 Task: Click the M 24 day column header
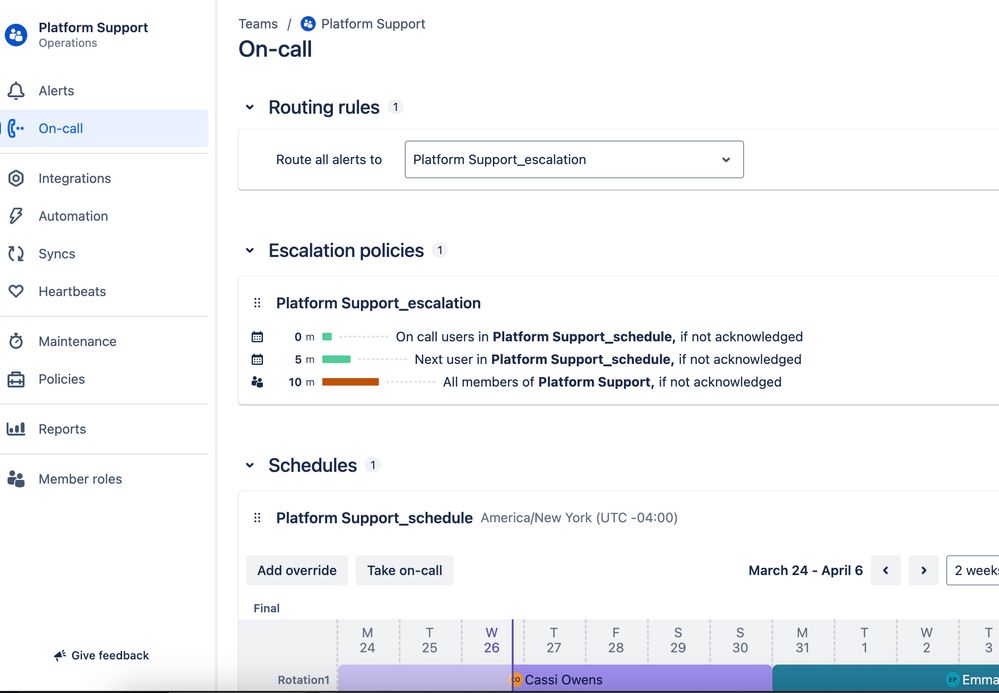[x=367, y=640]
